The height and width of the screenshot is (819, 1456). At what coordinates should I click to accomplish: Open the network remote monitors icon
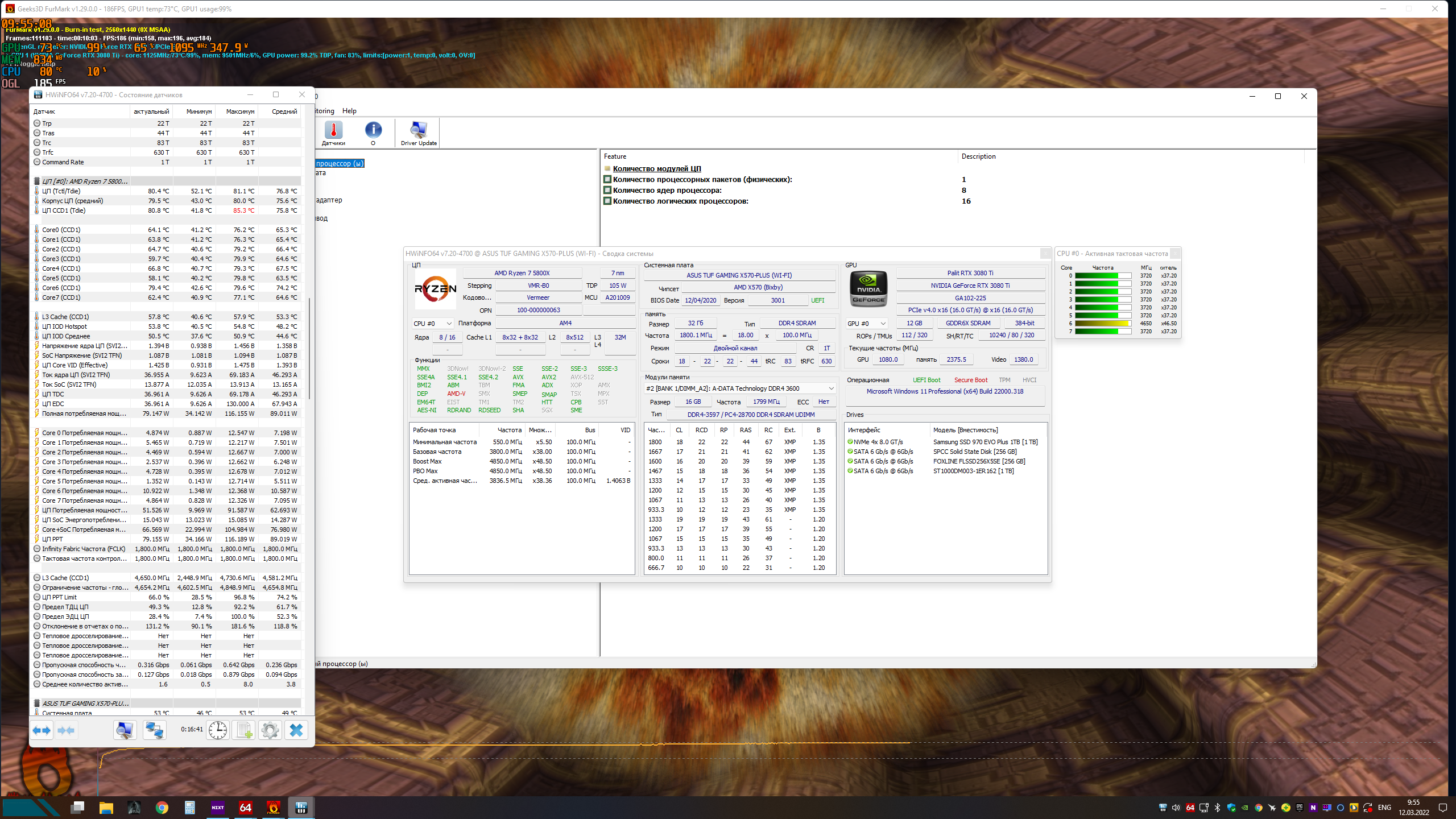click(154, 730)
